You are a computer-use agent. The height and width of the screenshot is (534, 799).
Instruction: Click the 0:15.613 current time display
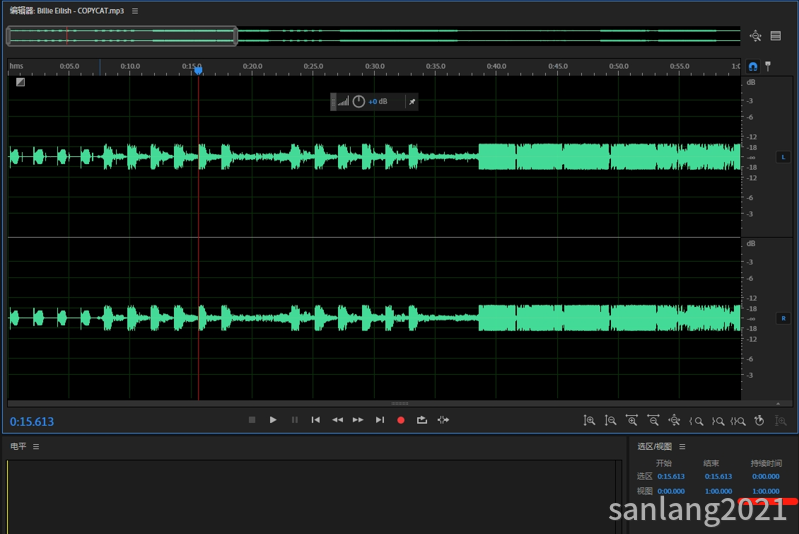[32, 421]
